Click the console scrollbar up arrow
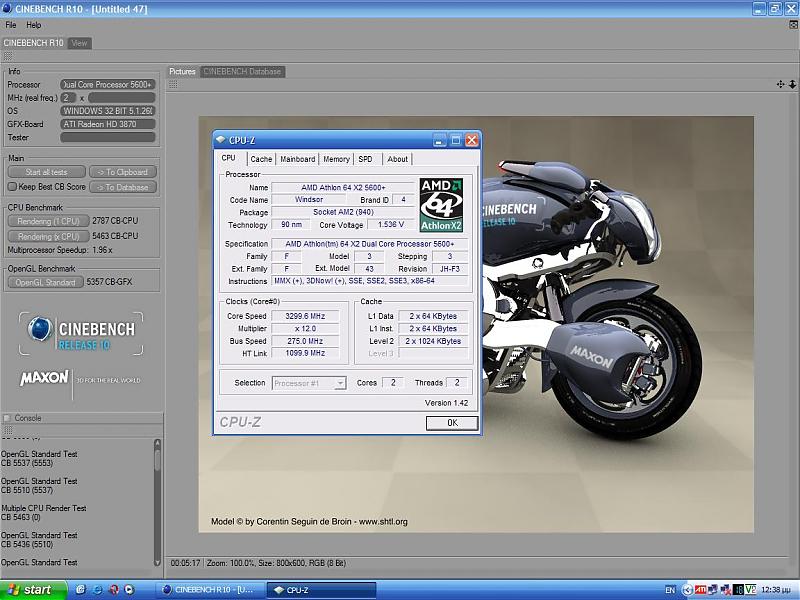The height and width of the screenshot is (600, 800). click(x=157, y=443)
